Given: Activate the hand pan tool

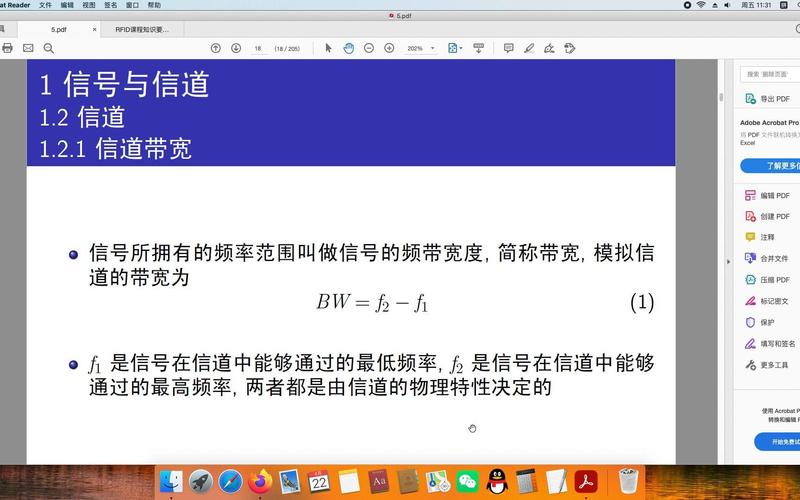Looking at the screenshot, I should tap(348, 48).
